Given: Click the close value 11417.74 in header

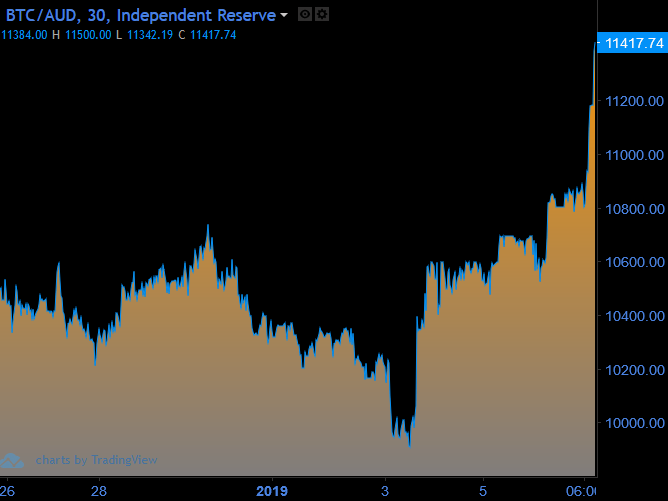Looking at the screenshot, I should [213, 35].
